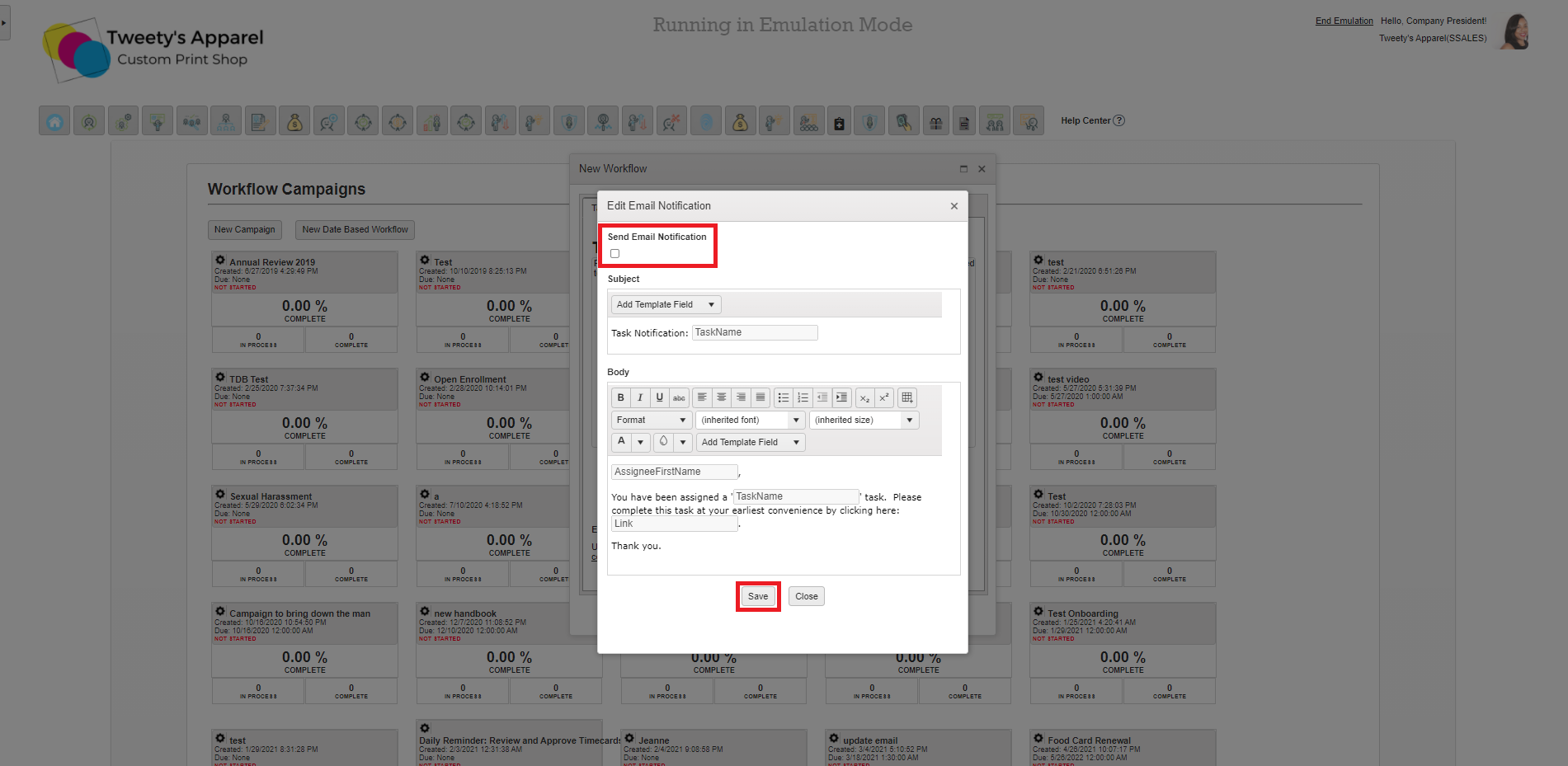The width and height of the screenshot is (1568, 766).
Task: Save the email notification
Action: coord(758,596)
